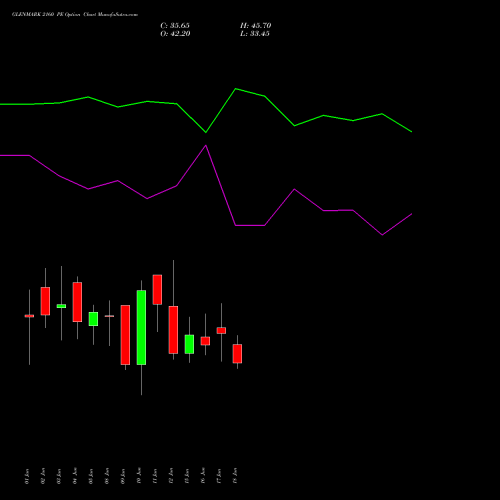Click the low price value L: 33.45
The image size is (500, 500).
pos(255,34)
